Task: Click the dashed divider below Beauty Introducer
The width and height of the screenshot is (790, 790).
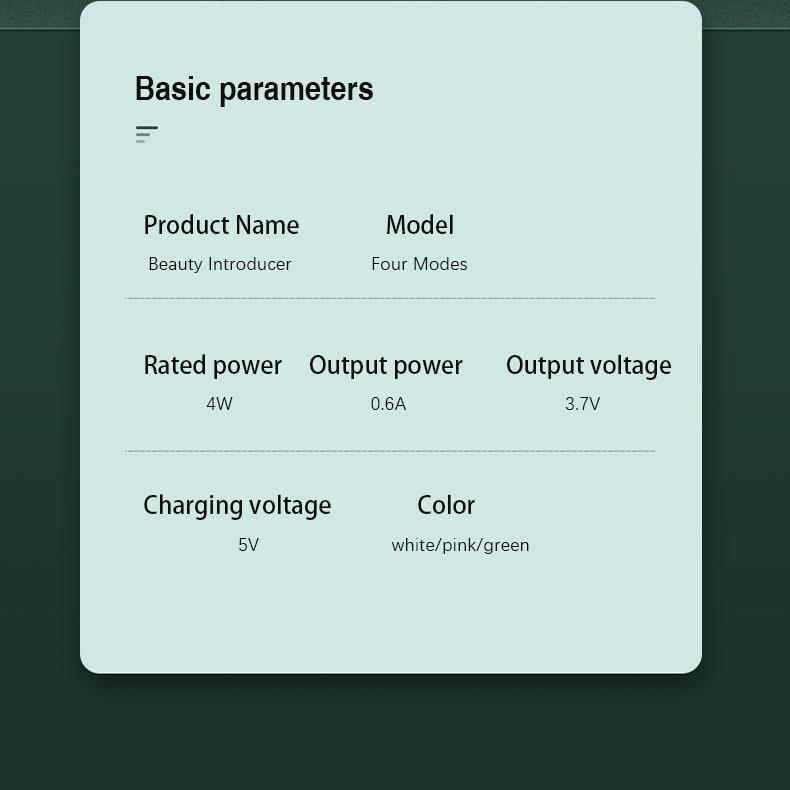Action: [390, 298]
